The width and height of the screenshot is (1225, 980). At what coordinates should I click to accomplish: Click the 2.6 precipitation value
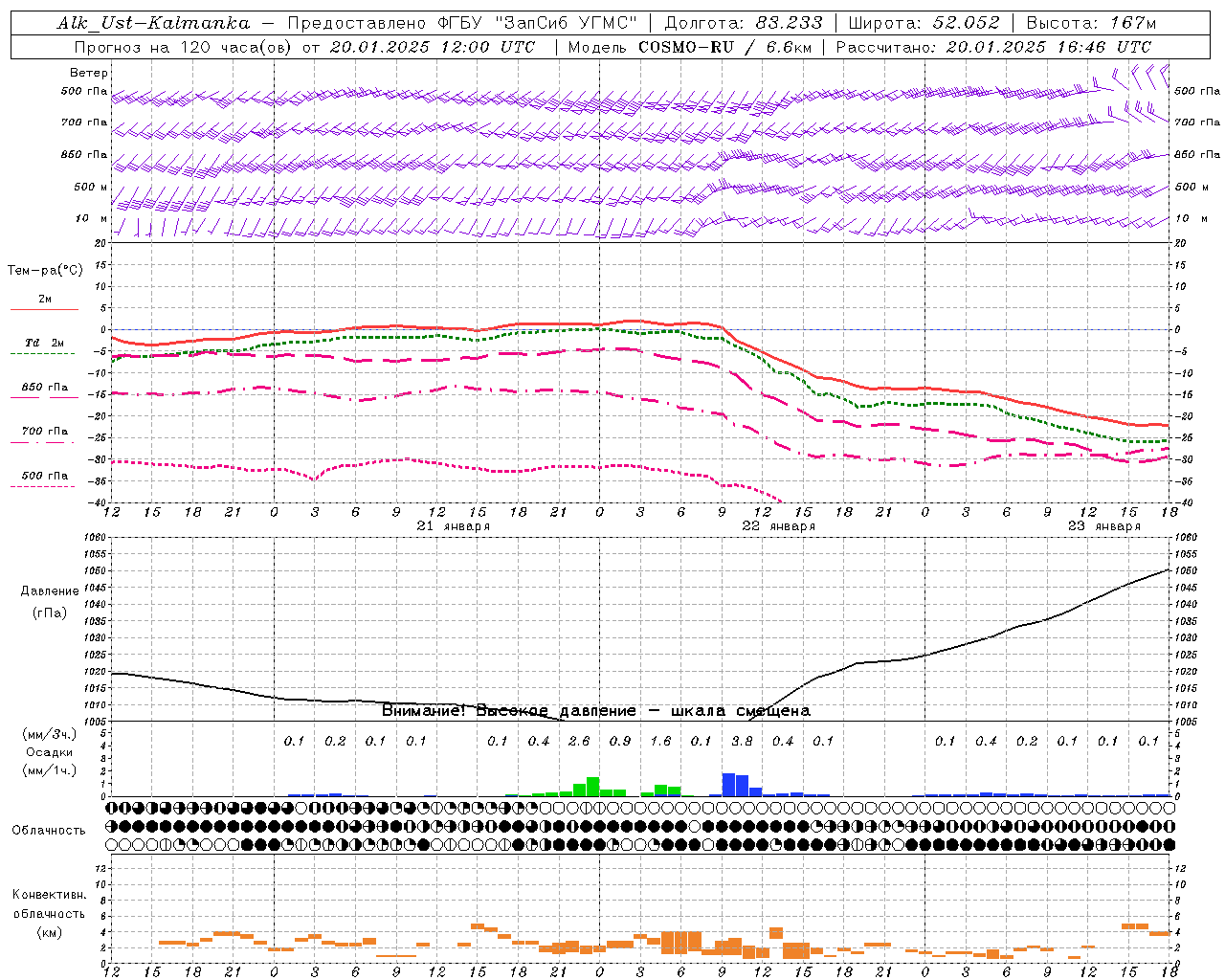click(579, 742)
